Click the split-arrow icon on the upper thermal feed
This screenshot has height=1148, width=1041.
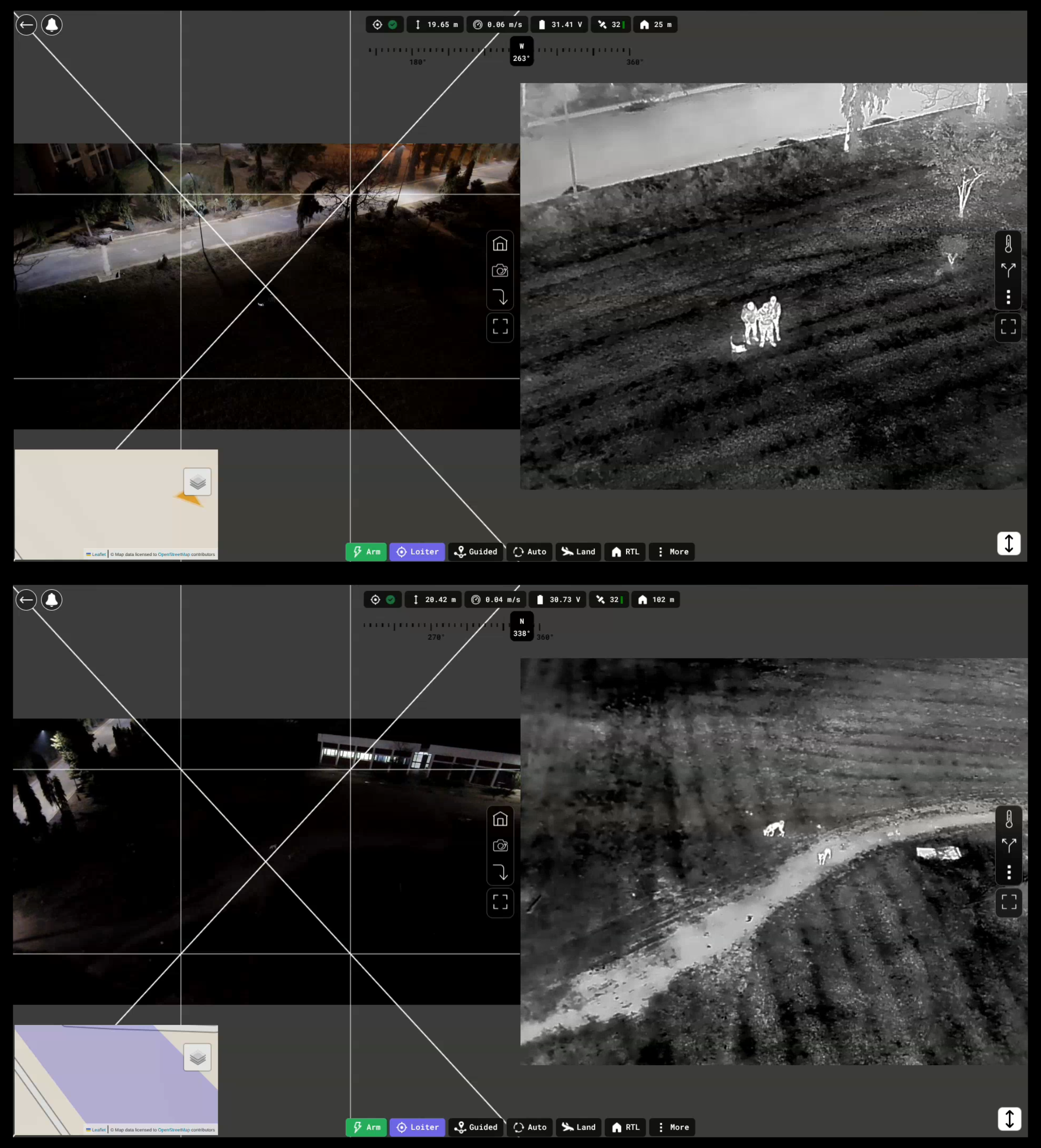click(x=1008, y=270)
